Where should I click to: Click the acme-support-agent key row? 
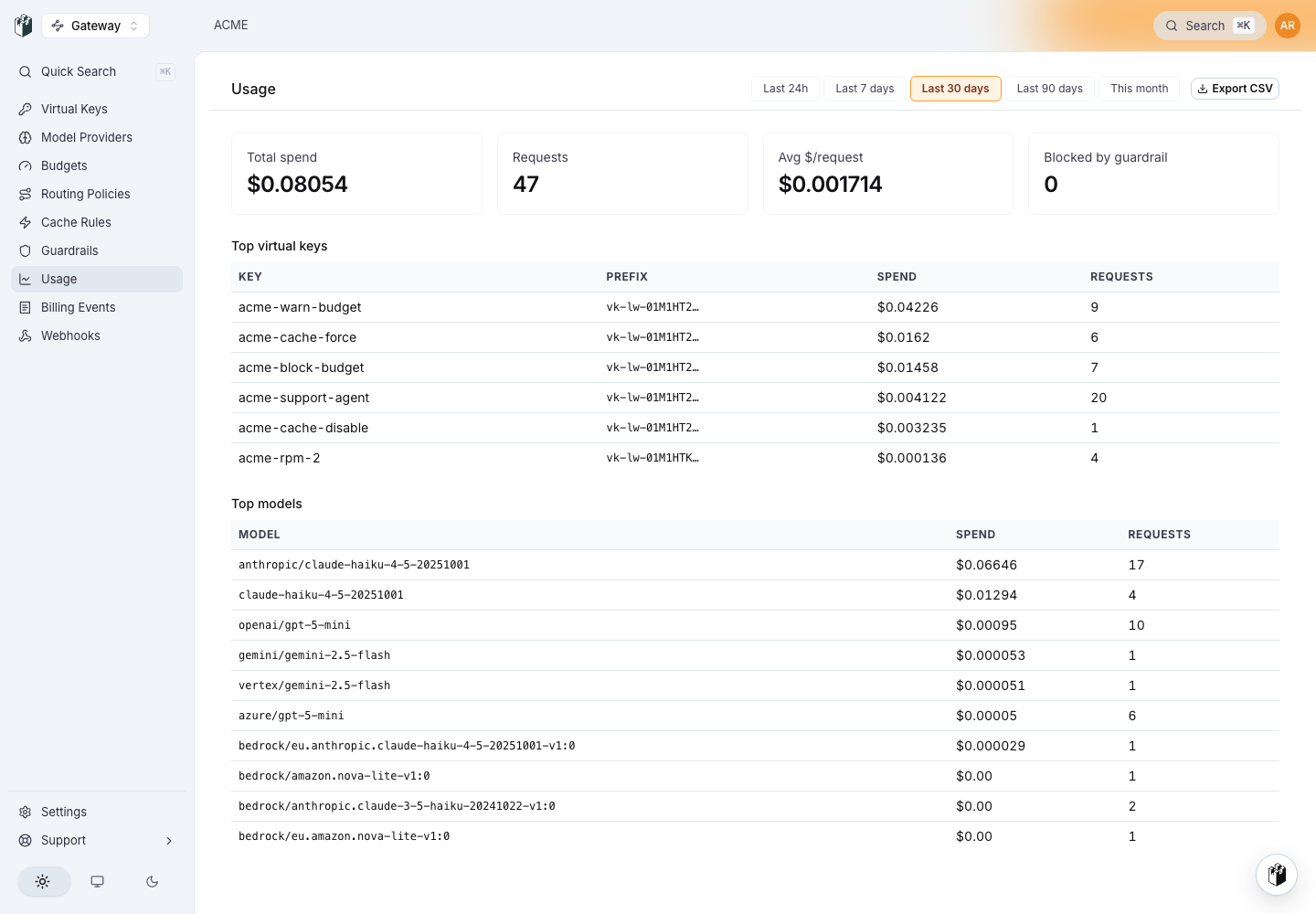[x=755, y=398]
